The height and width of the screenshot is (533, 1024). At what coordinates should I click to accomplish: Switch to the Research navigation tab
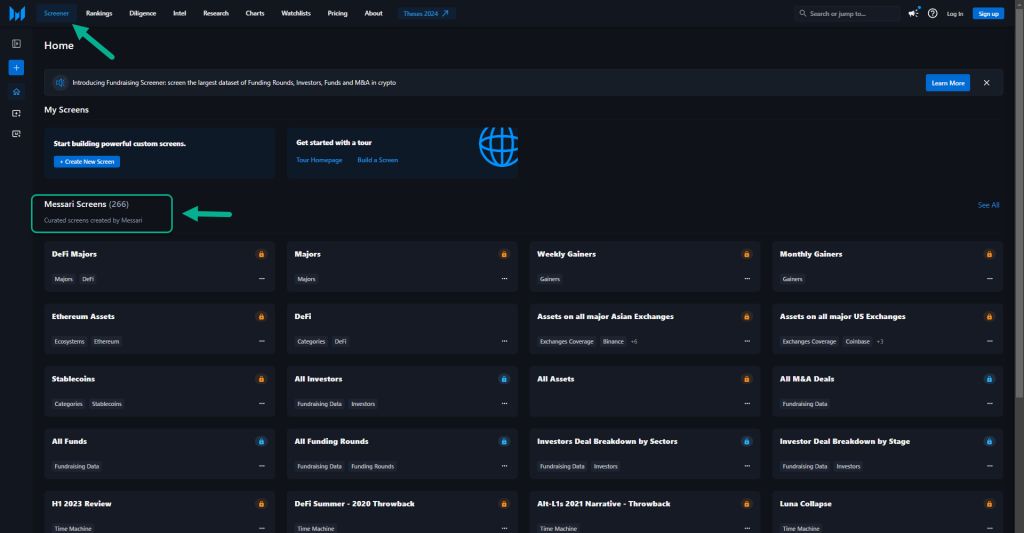(x=215, y=13)
